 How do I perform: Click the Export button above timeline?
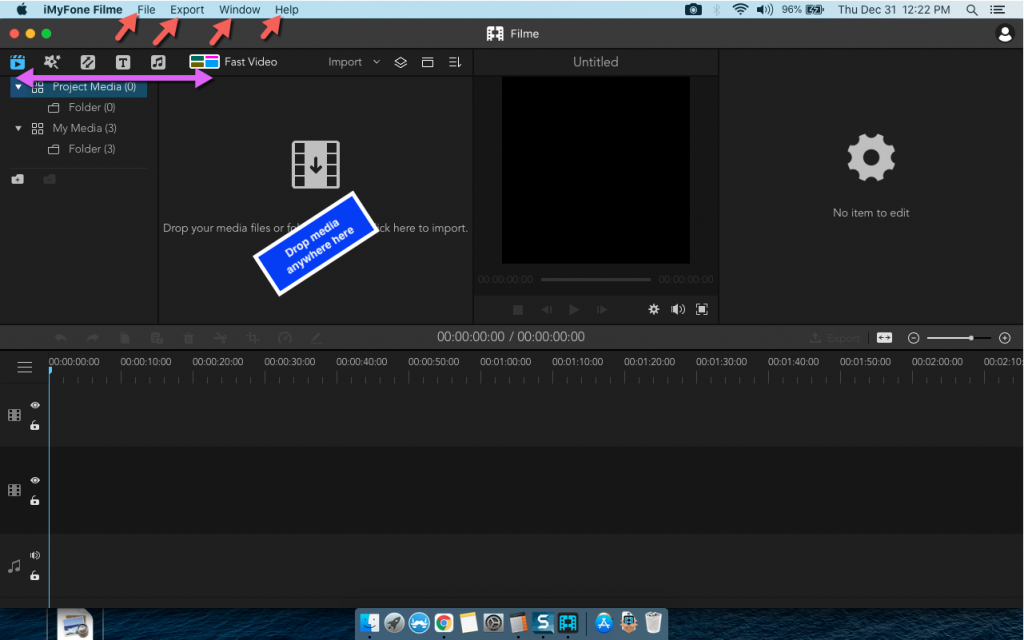click(x=835, y=338)
